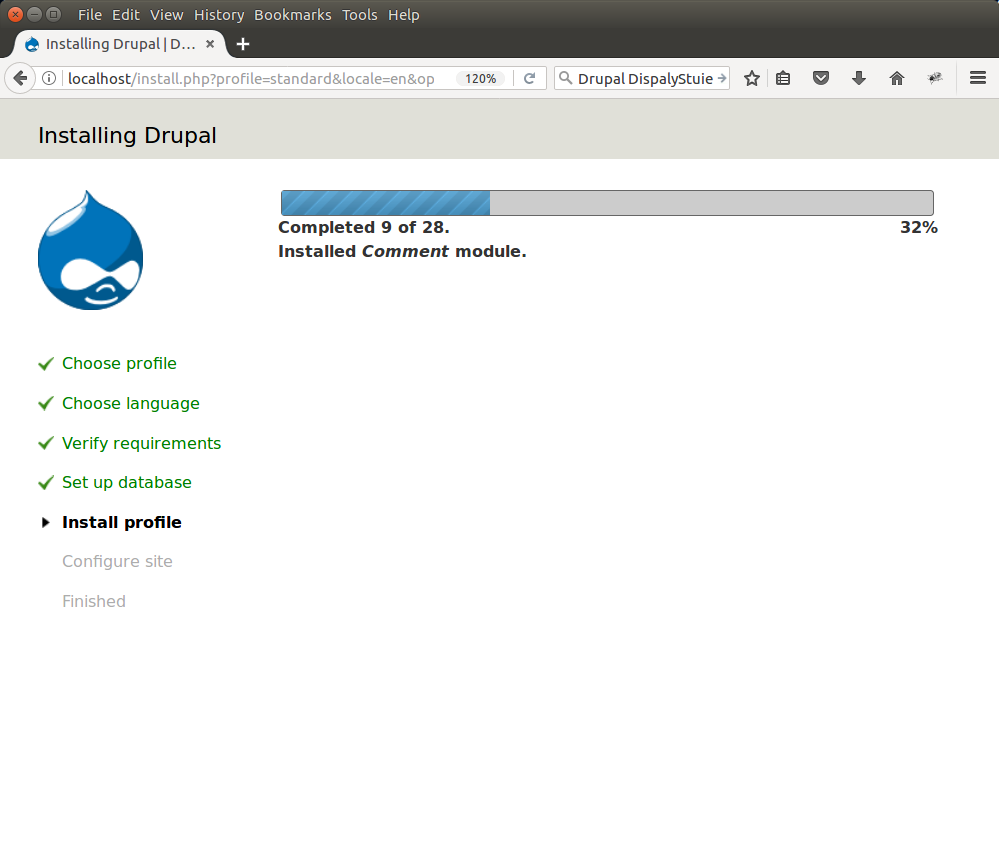Focus the search box containing Drupal DispalyStuie

click(x=640, y=78)
